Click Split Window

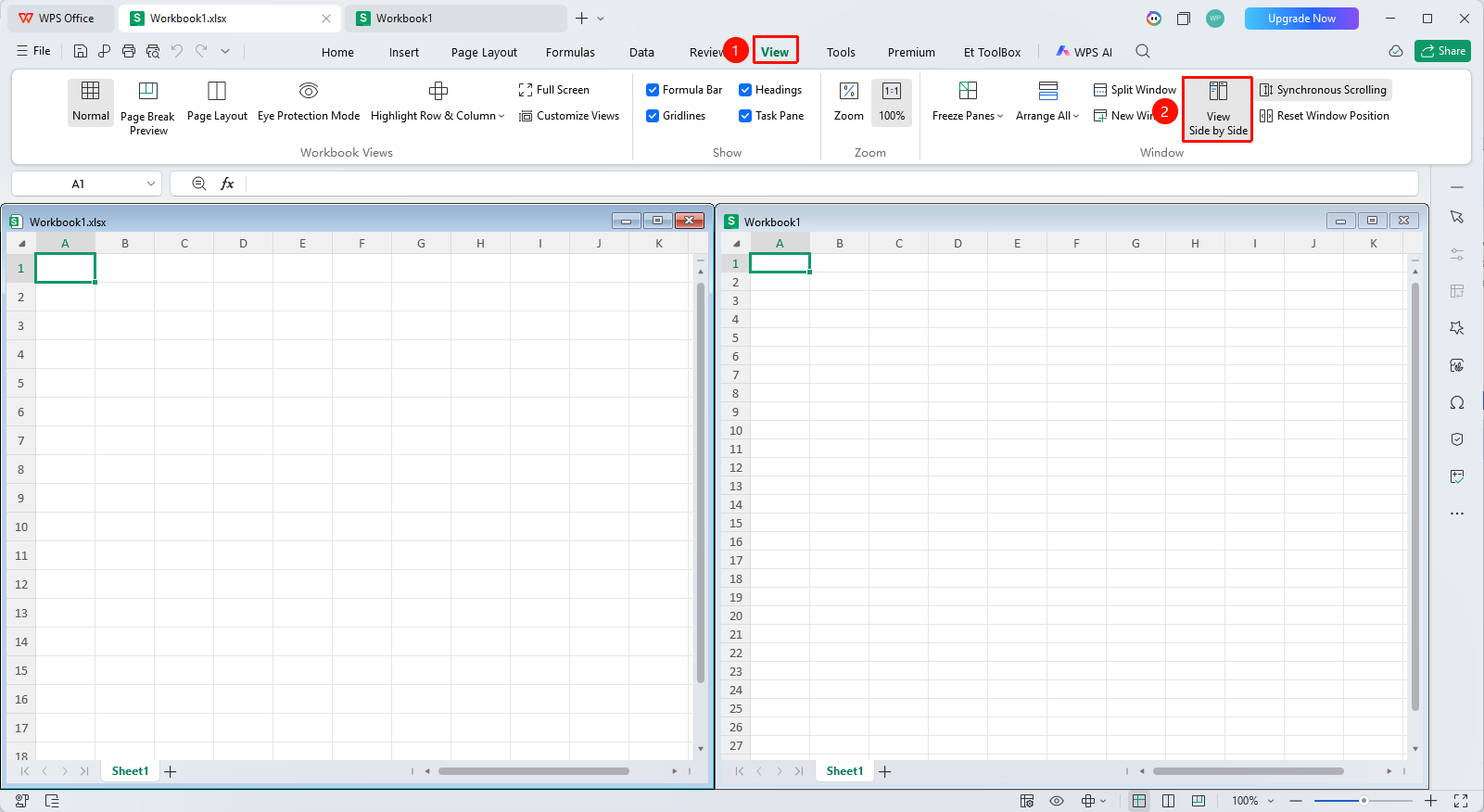[x=1135, y=90]
